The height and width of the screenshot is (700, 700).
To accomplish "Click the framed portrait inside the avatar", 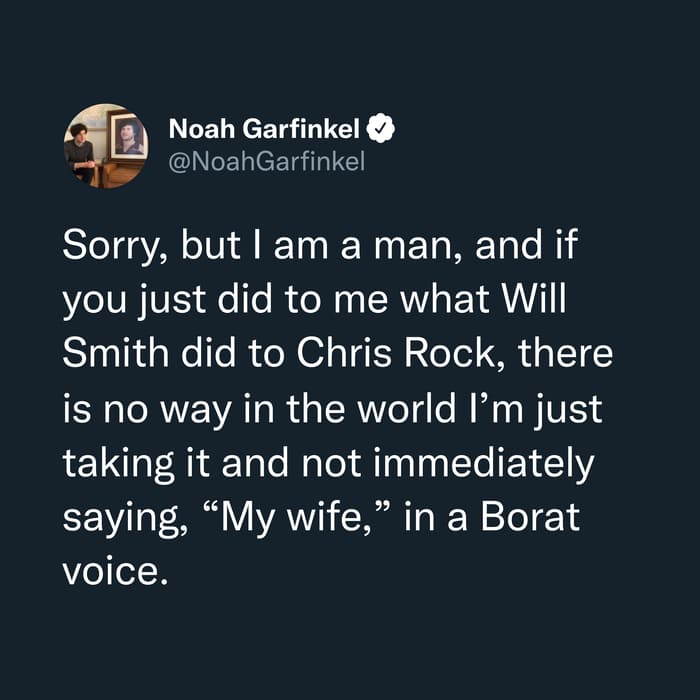I will (127, 136).
